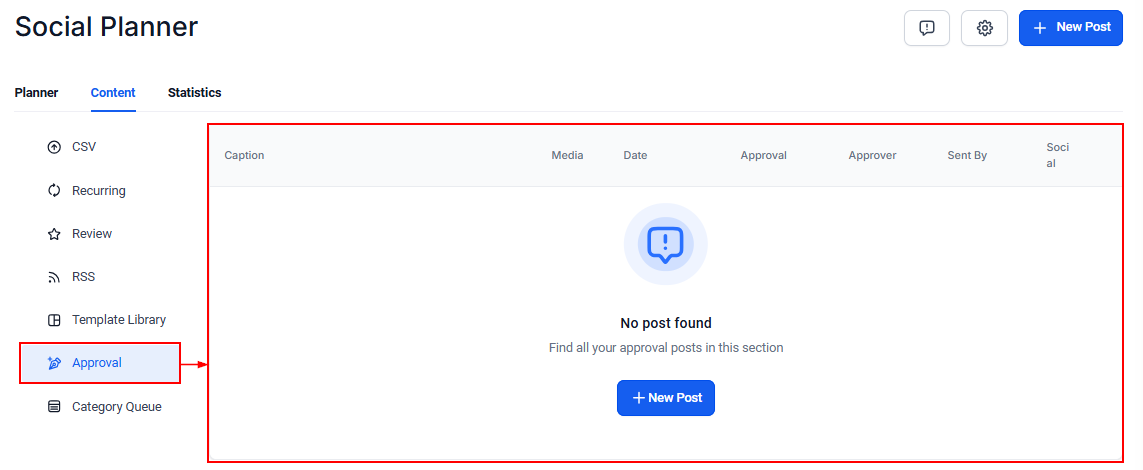Screen dimensions: 1143x470
Task: Click the Category Queue list icon
Action: point(54,407)
